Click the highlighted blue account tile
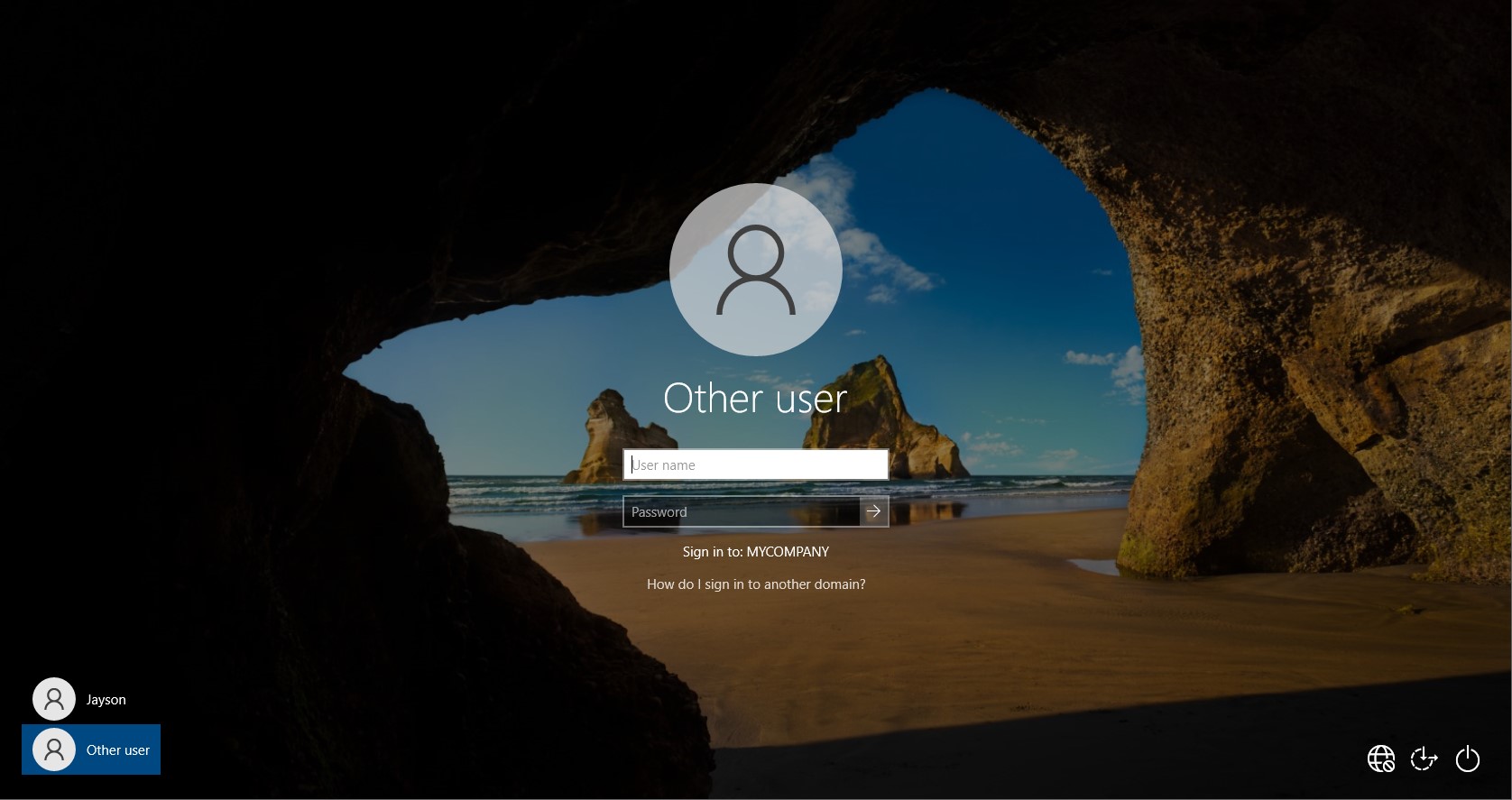1512x800 pixels. click(91, 749)
